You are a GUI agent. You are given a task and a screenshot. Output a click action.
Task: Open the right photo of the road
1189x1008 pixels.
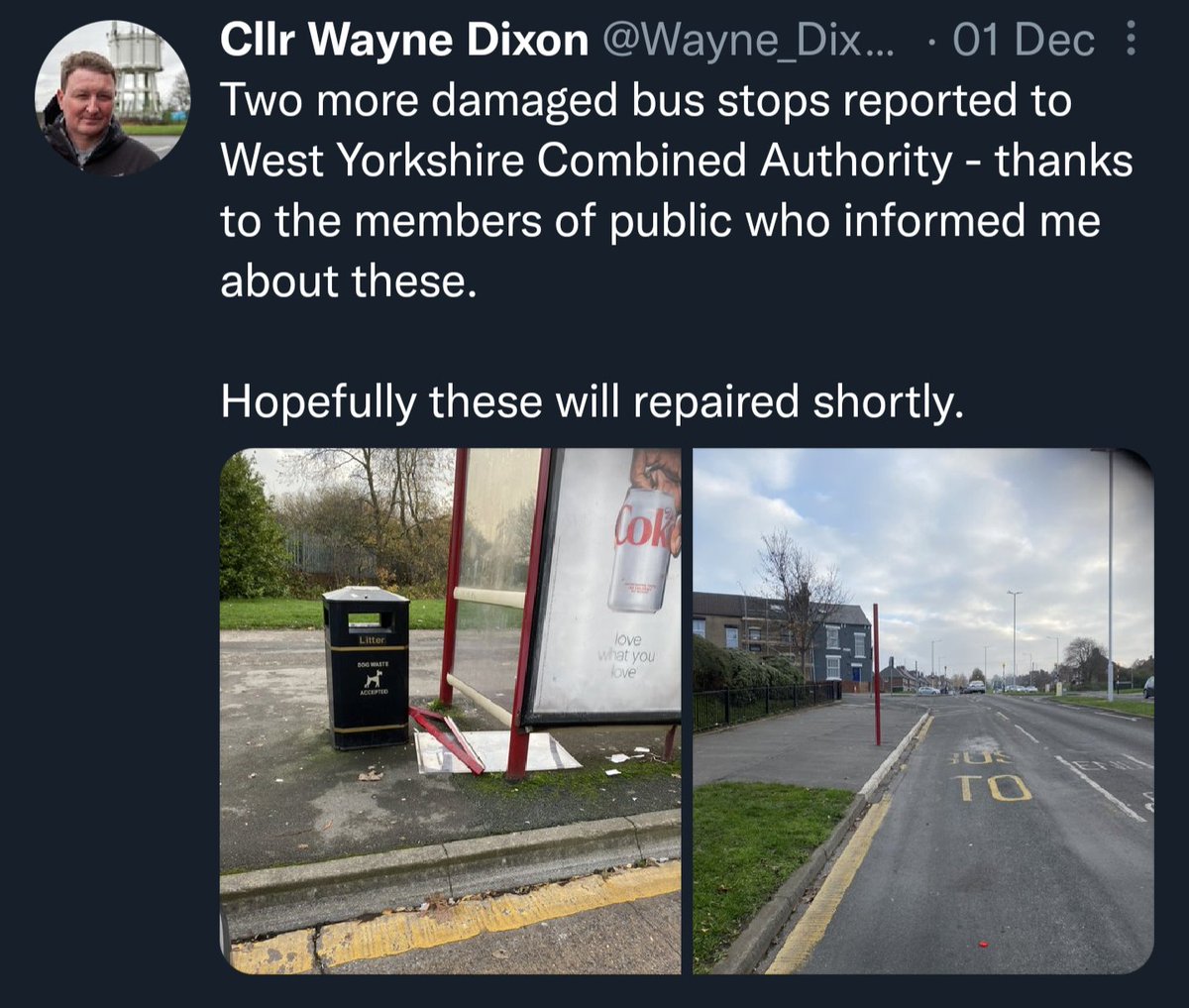[923, 711]
